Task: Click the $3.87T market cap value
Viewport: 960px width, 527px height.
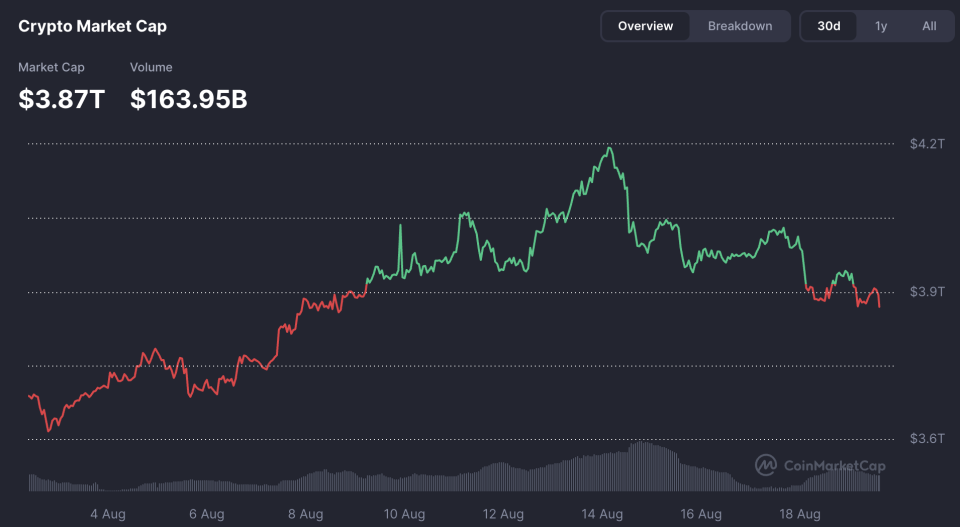Action: click(61, 99)
